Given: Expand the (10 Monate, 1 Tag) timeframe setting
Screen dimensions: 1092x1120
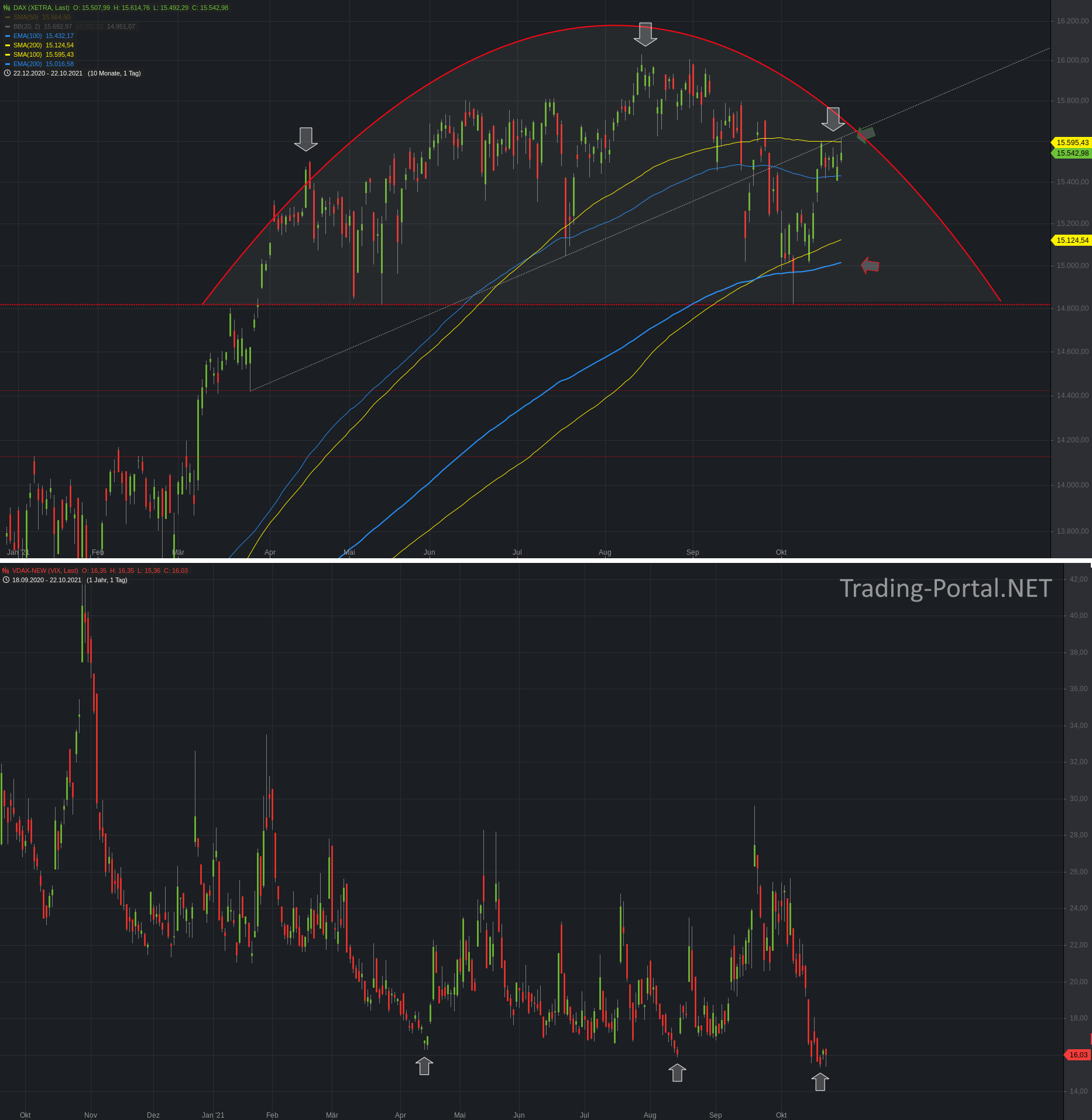Looking at the screenshot, I should (114, 73).
